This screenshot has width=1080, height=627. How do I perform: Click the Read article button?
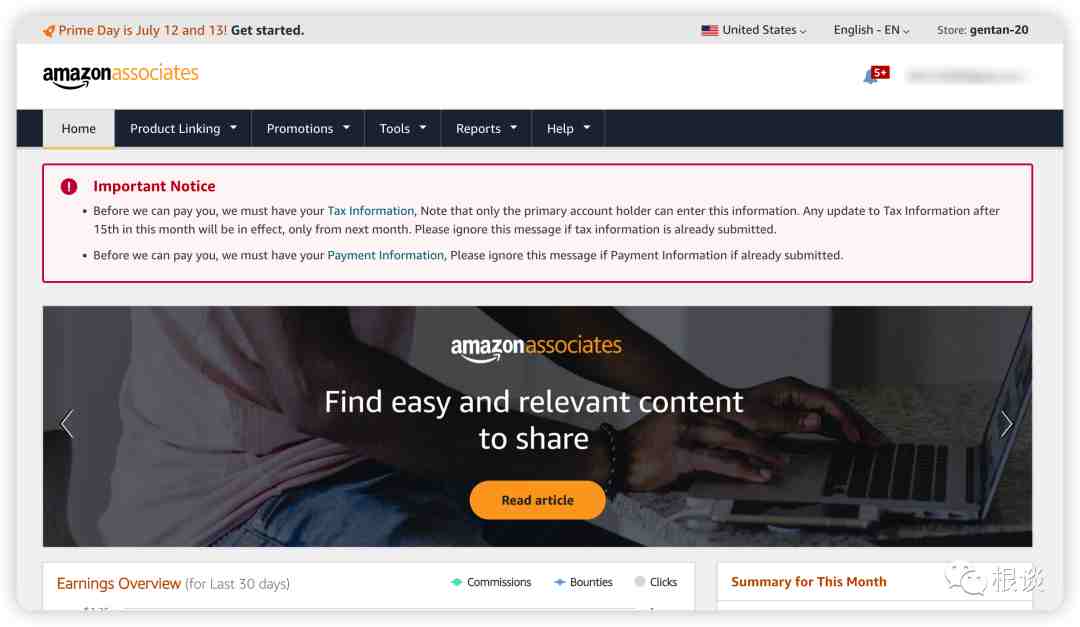coord(537,500)
